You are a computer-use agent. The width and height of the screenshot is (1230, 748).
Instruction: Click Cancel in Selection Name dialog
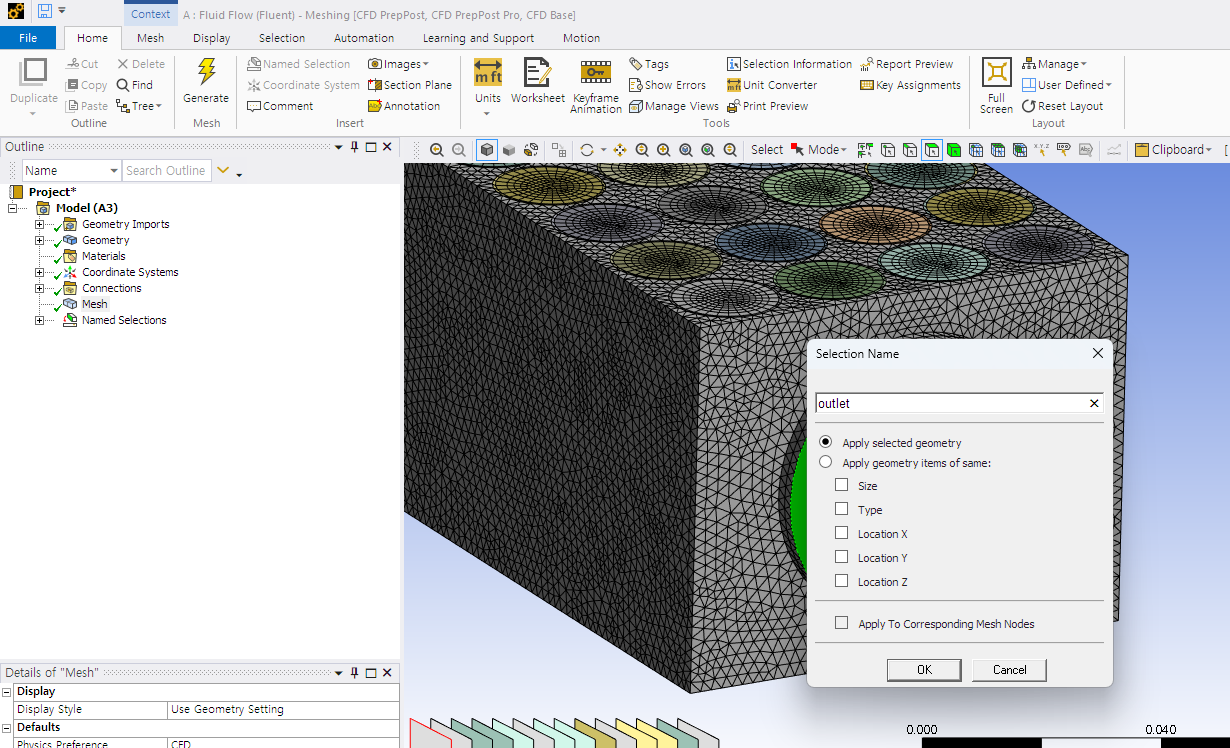click(x=1009, y=670)
